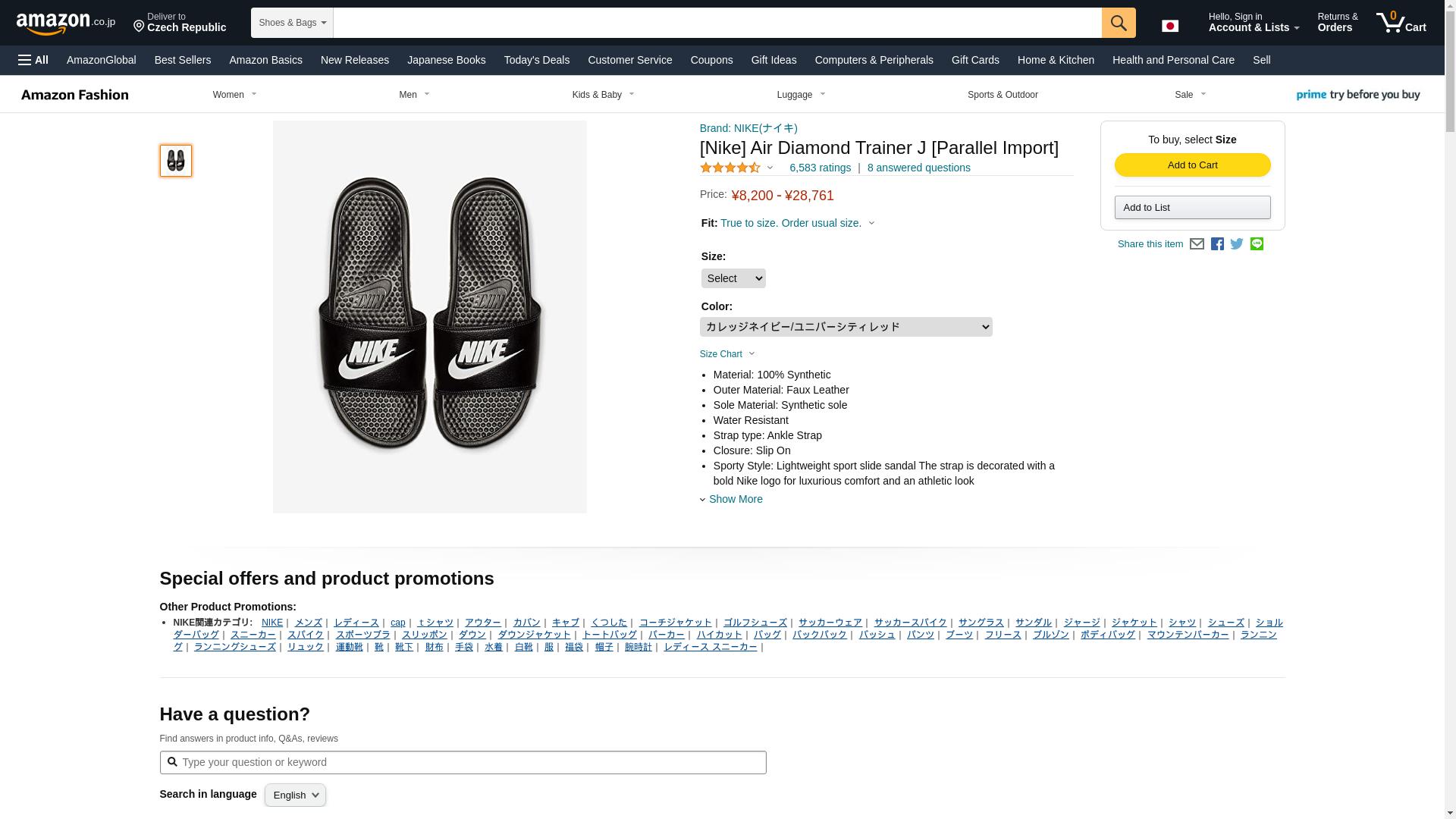Share this item on Facebook

(1217, 244)
